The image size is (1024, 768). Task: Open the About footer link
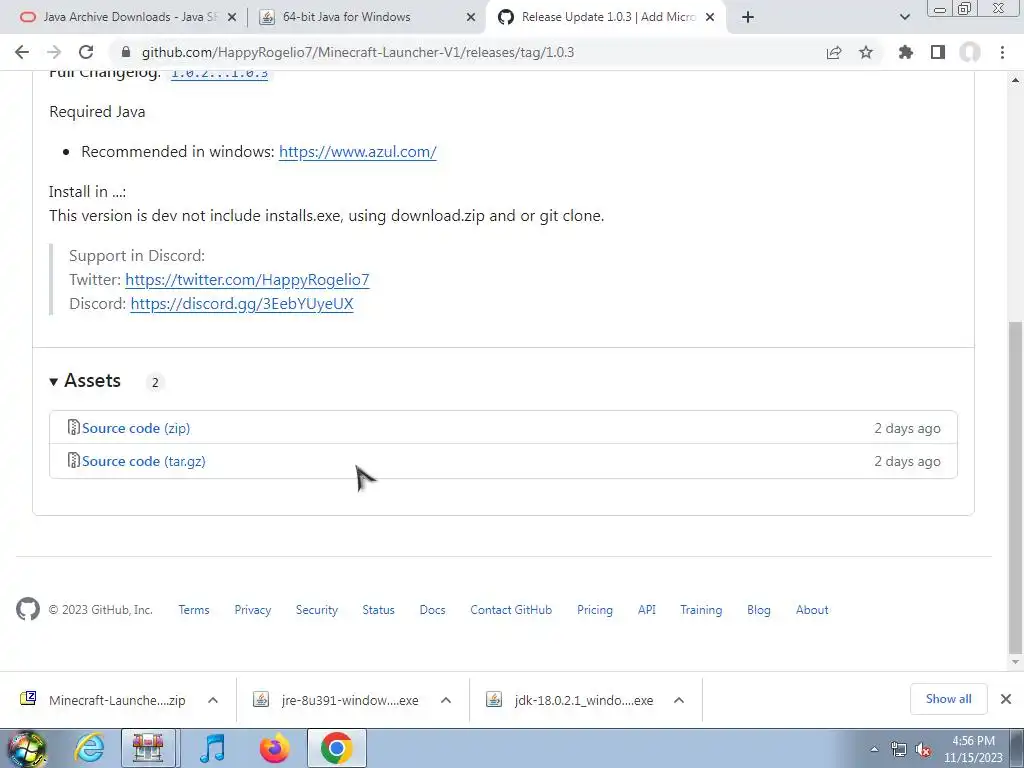click(812, 610)
